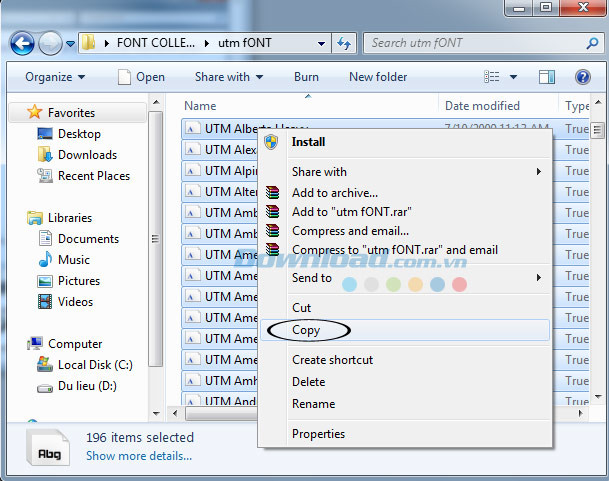Toggle the preview pane icon
The image size is (609, 481).
546,77
